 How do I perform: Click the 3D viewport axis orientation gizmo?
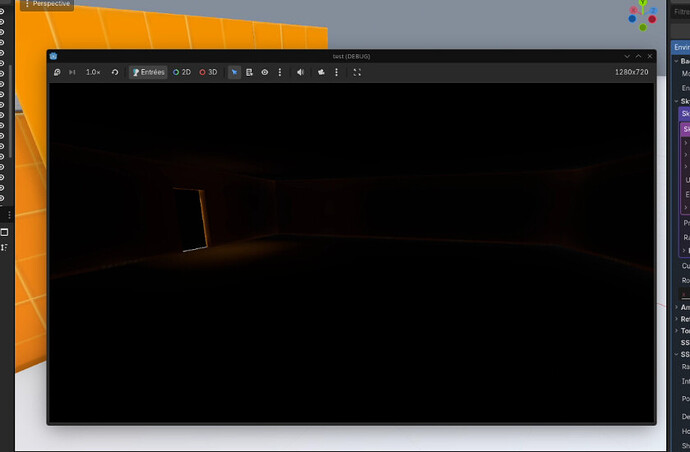[x=640, y=13]
